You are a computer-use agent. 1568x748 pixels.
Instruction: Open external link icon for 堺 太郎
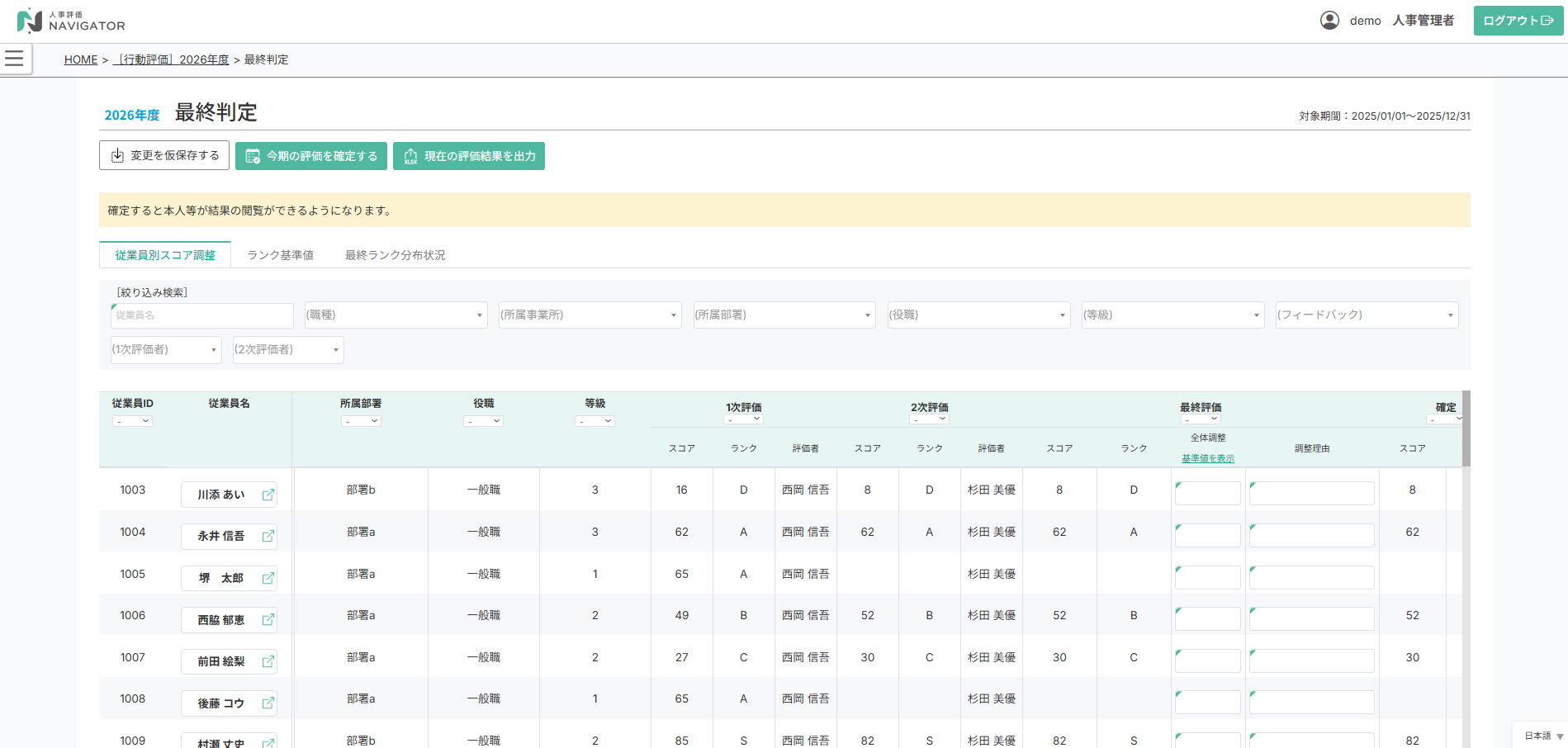point(268,578)
